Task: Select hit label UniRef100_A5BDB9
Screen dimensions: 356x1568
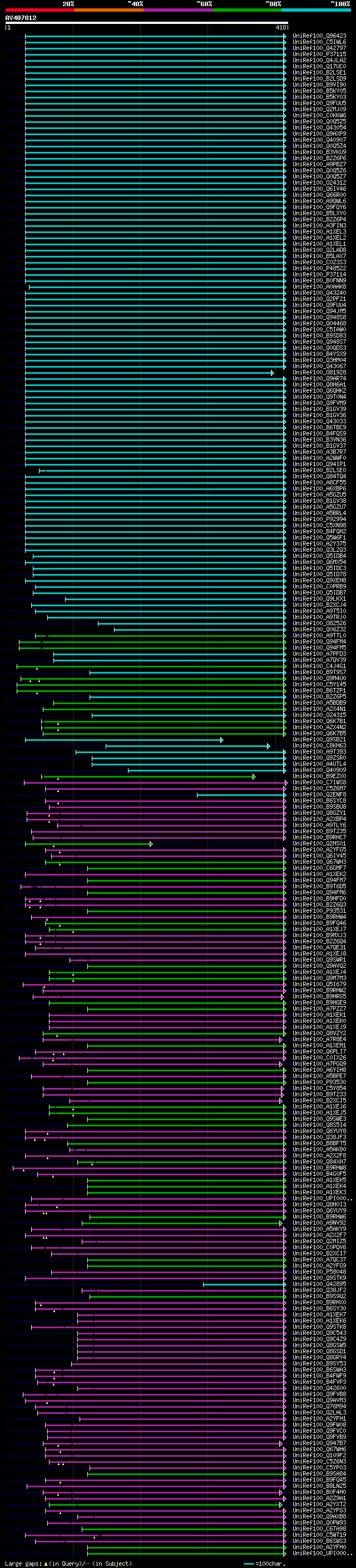Action: click(x=319, y=703)
